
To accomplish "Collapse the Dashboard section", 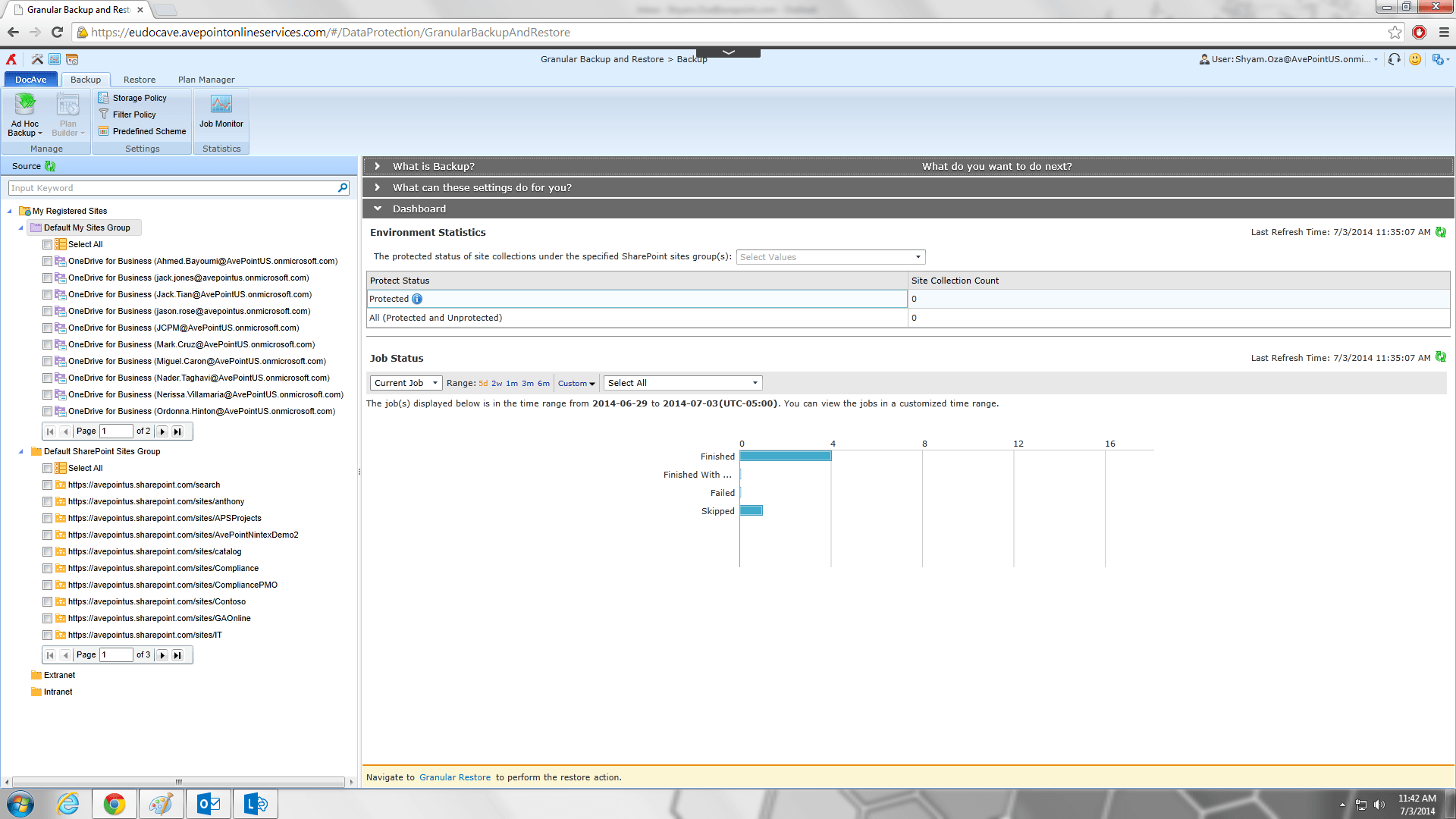I will [377, 209].
